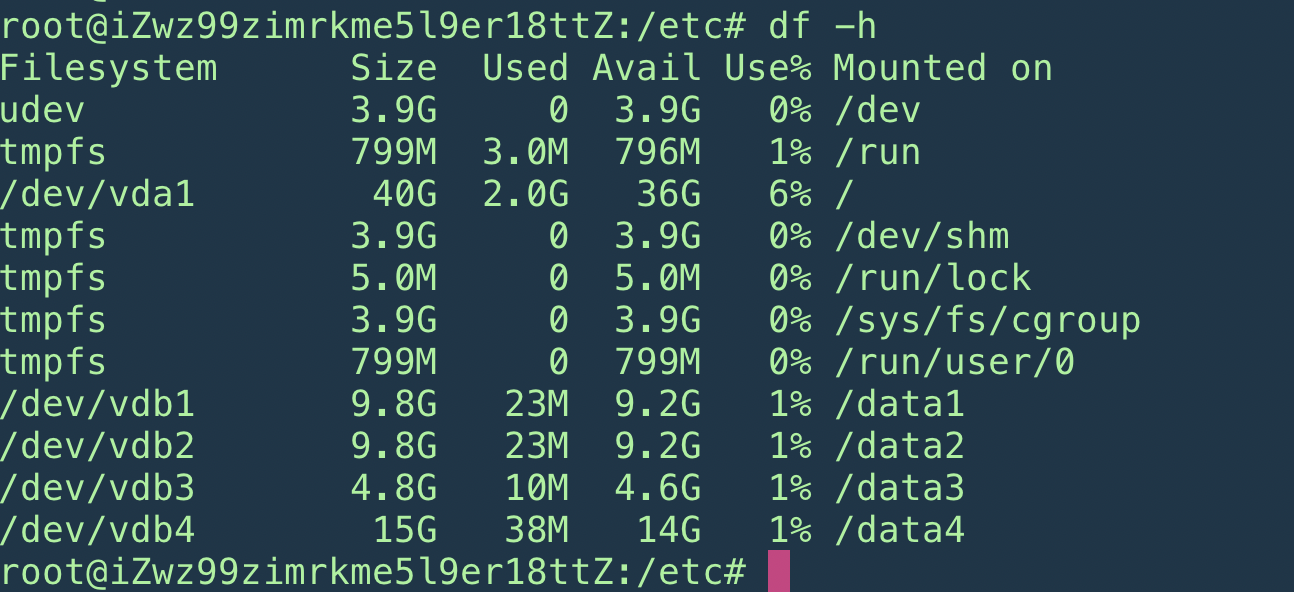Click the 'Mounted on' column header
Viewport: 1294px width, 592px height.
click(942, 68)
